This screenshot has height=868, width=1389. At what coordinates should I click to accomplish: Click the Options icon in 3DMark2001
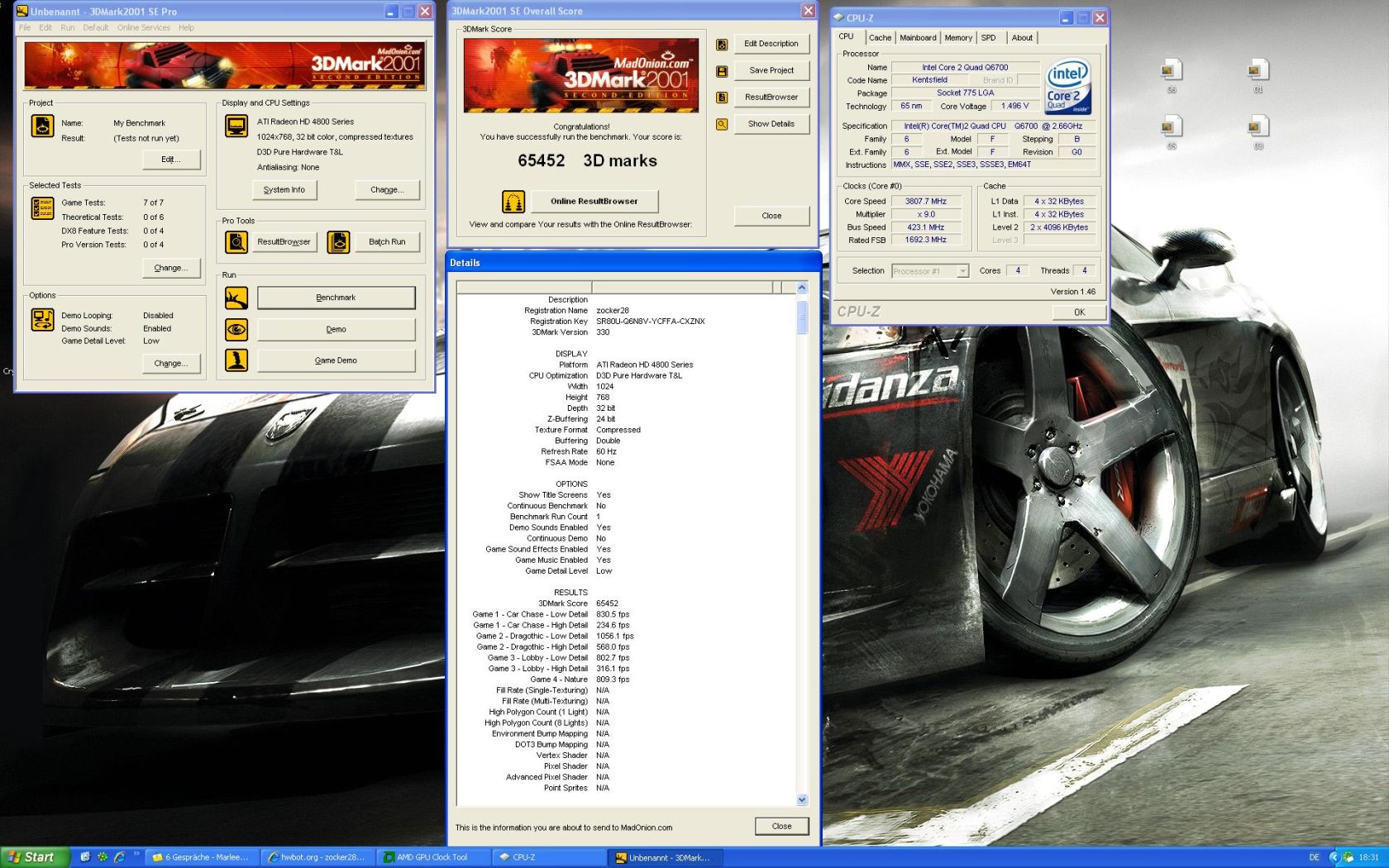42,319
